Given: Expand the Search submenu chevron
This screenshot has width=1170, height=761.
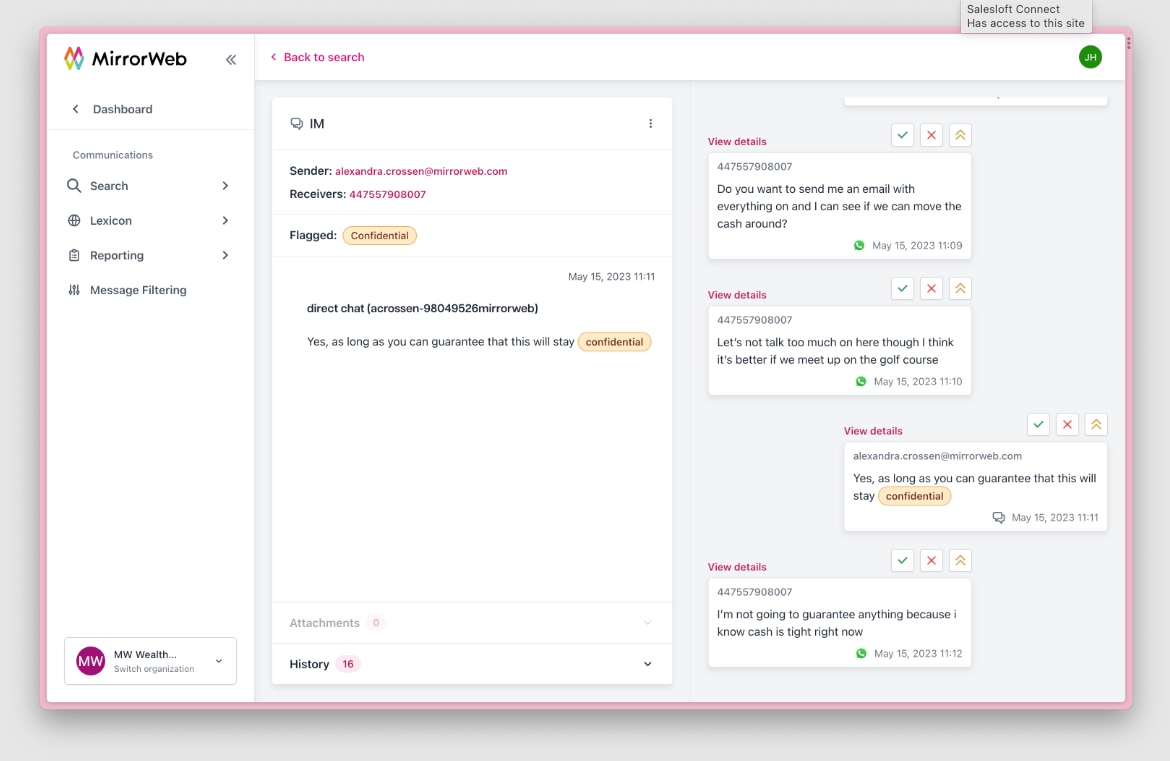Looking at the screenshot, I should pos(225,185).
